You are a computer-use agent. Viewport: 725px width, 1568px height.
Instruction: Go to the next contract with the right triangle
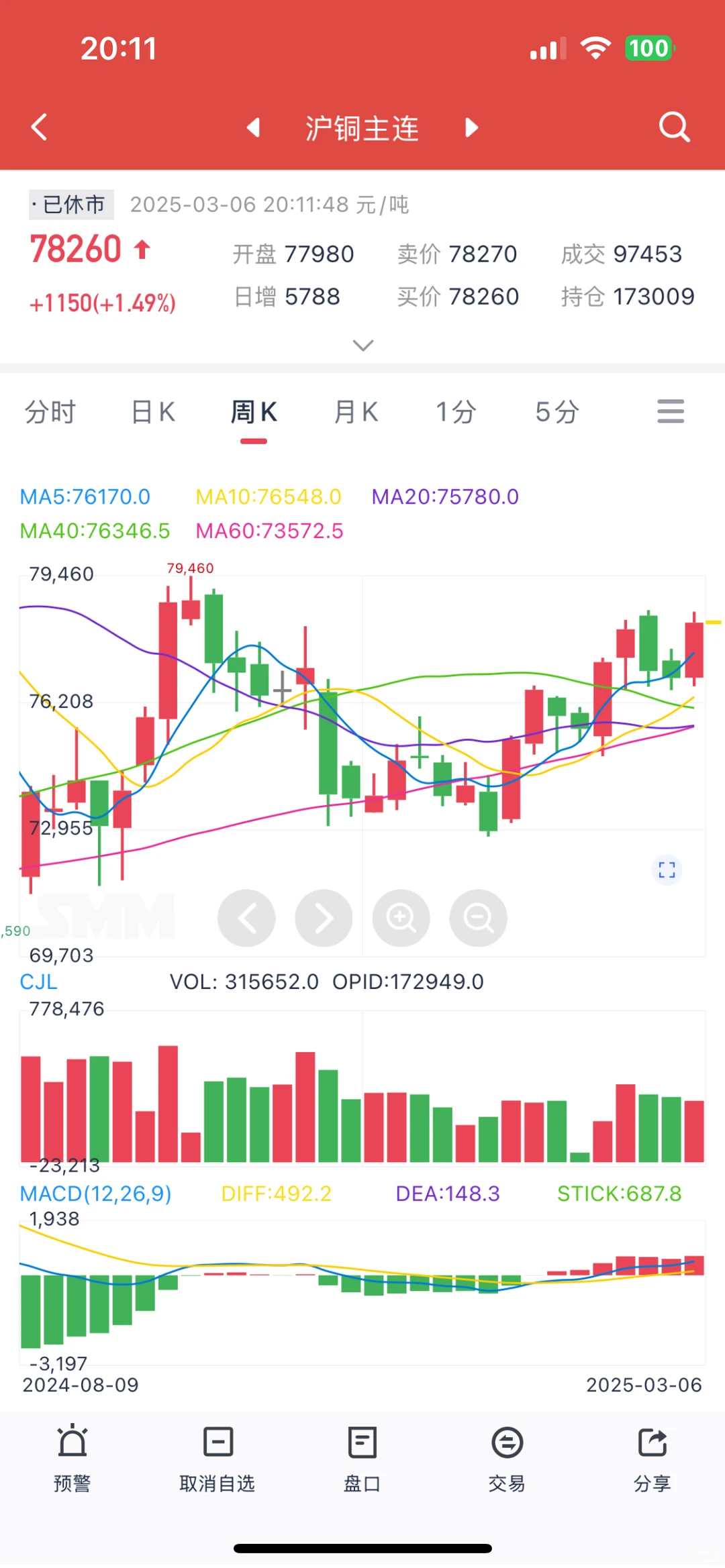472,127
